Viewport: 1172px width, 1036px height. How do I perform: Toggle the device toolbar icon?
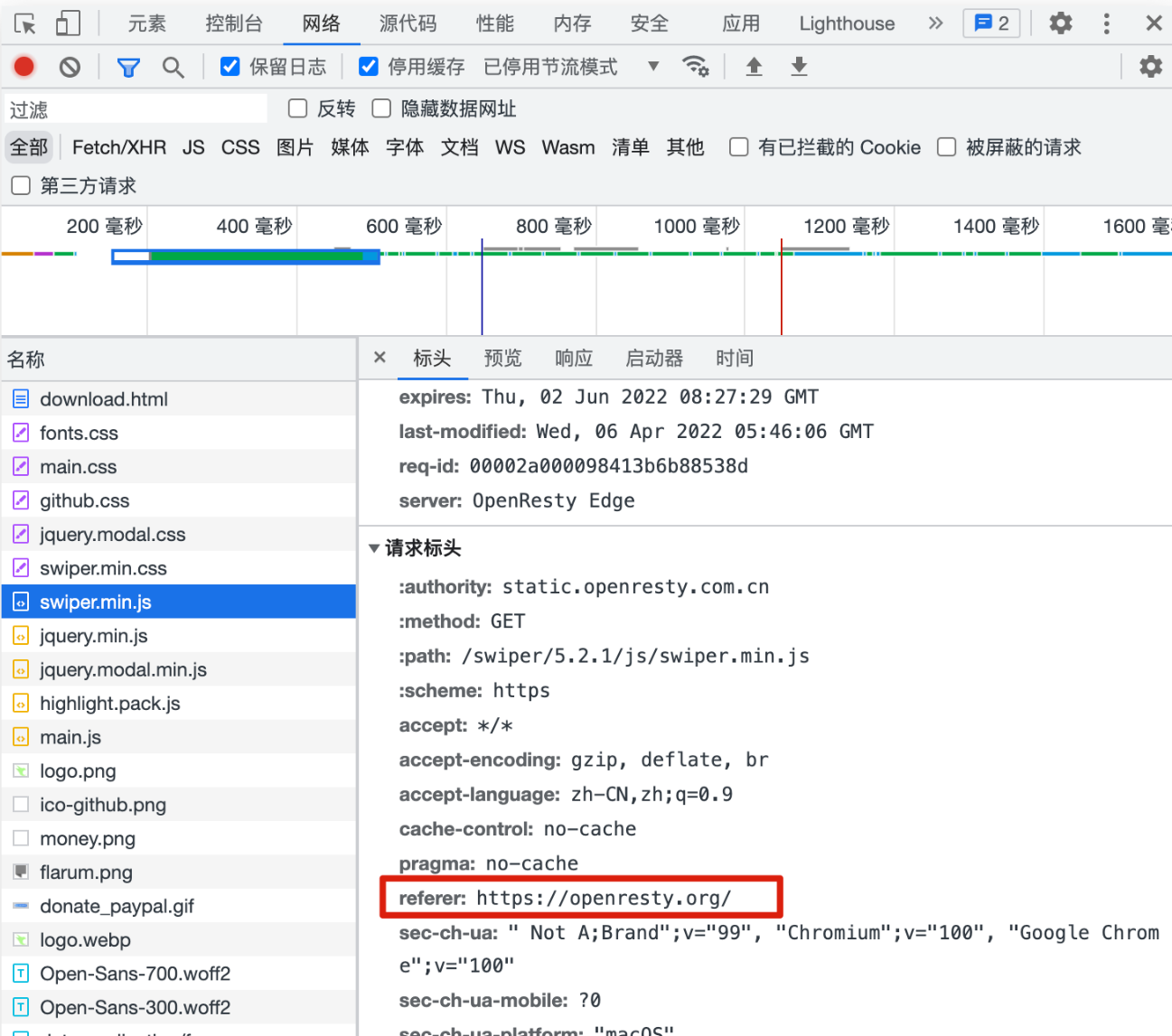pos(68,23)
